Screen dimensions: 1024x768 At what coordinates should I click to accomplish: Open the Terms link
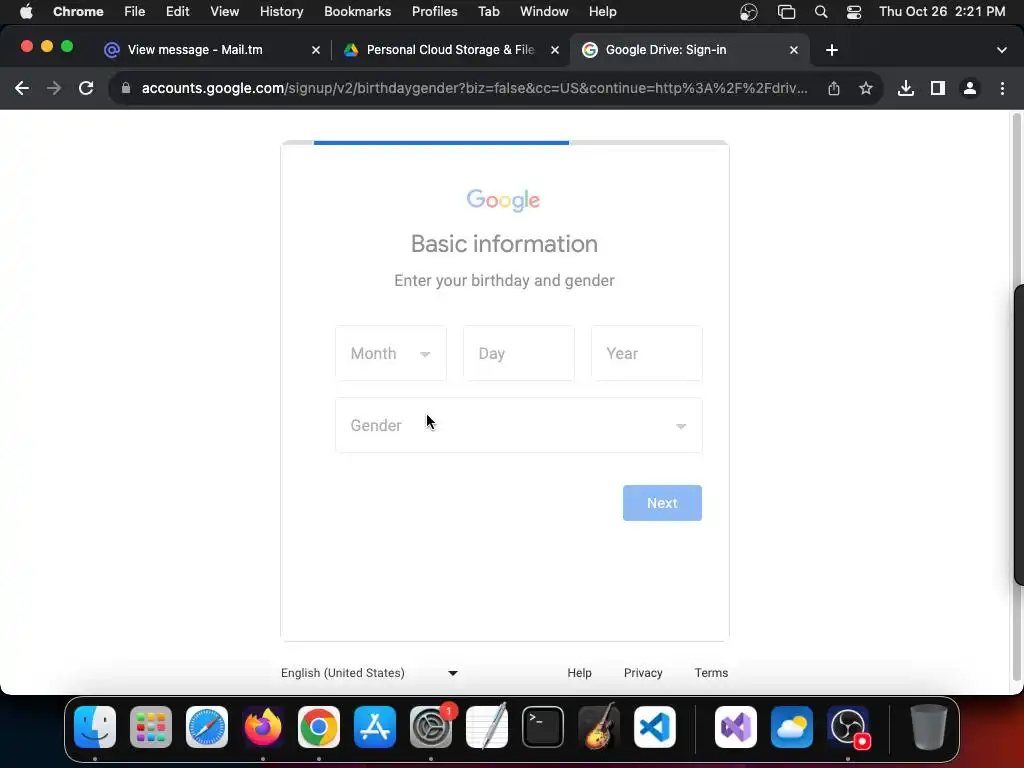711,673
